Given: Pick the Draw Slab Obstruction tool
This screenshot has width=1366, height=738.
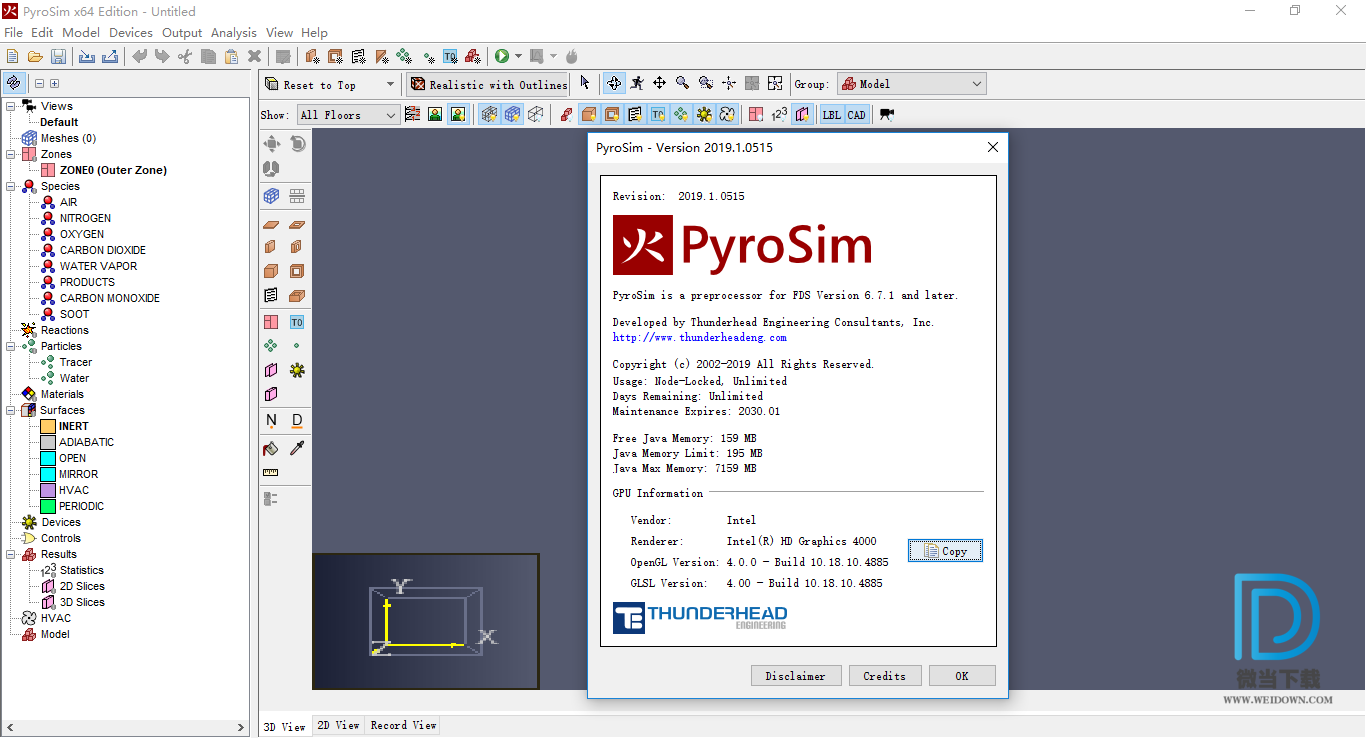Looking at the screenshot, I should coord(271,225).
